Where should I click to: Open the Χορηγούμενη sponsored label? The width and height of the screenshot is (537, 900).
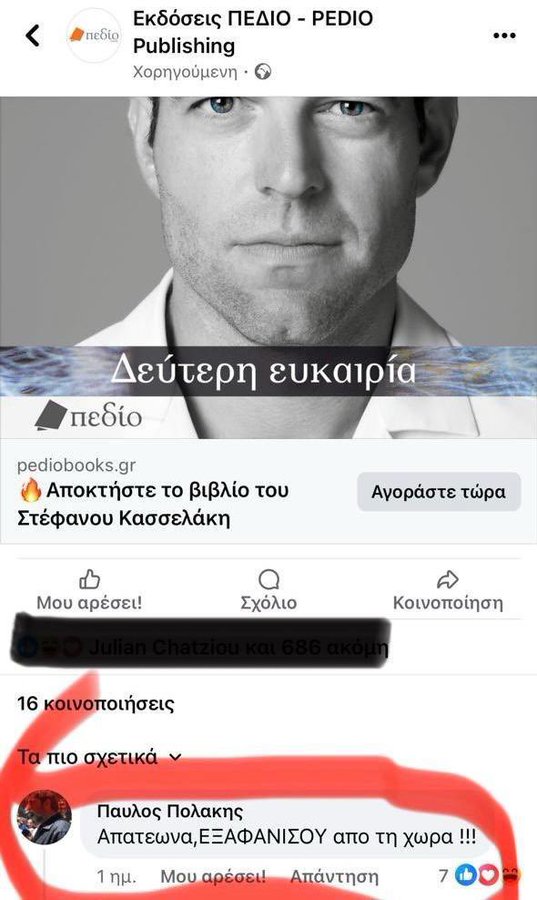point(185,72)
